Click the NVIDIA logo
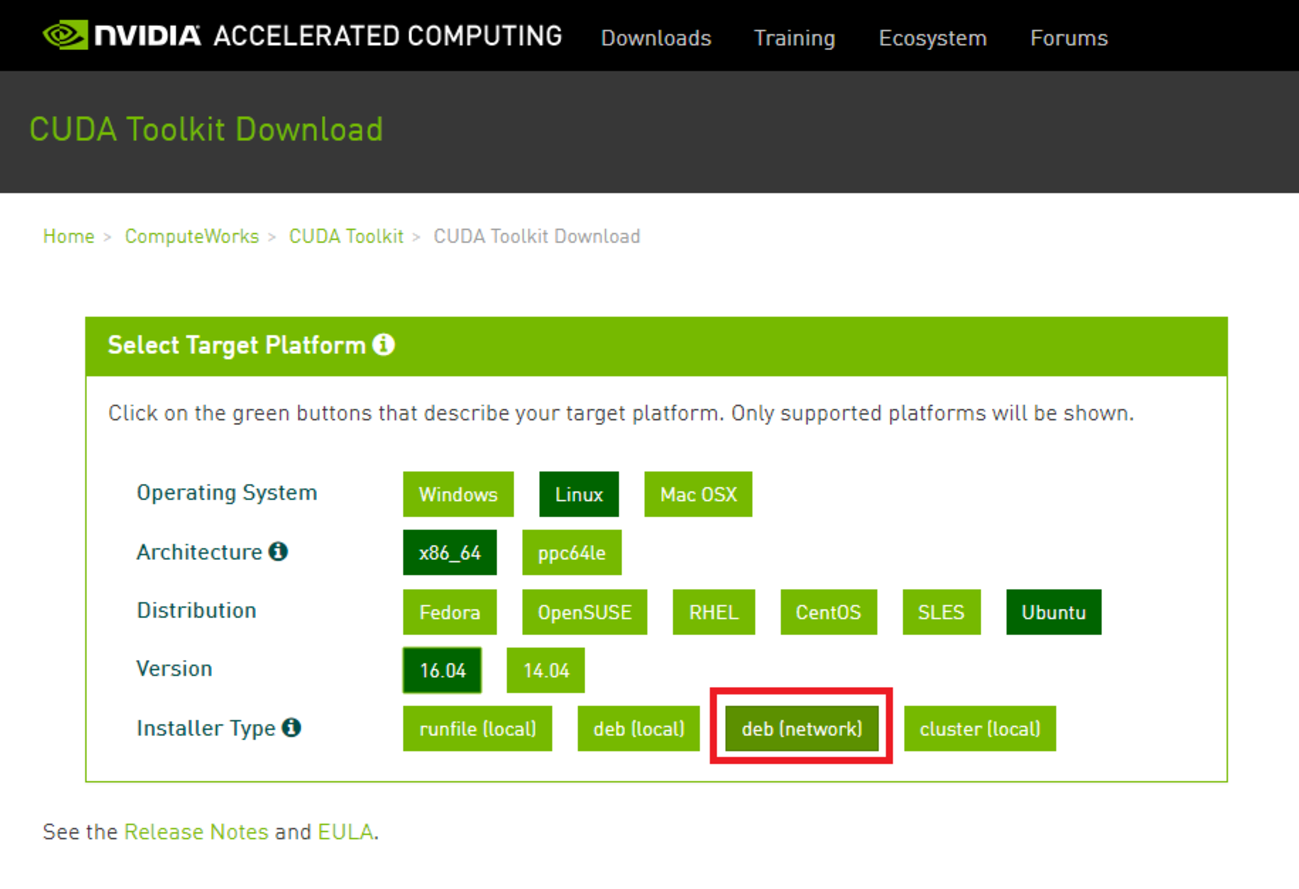Screen dimensions: 1299x889 (121, 36)
